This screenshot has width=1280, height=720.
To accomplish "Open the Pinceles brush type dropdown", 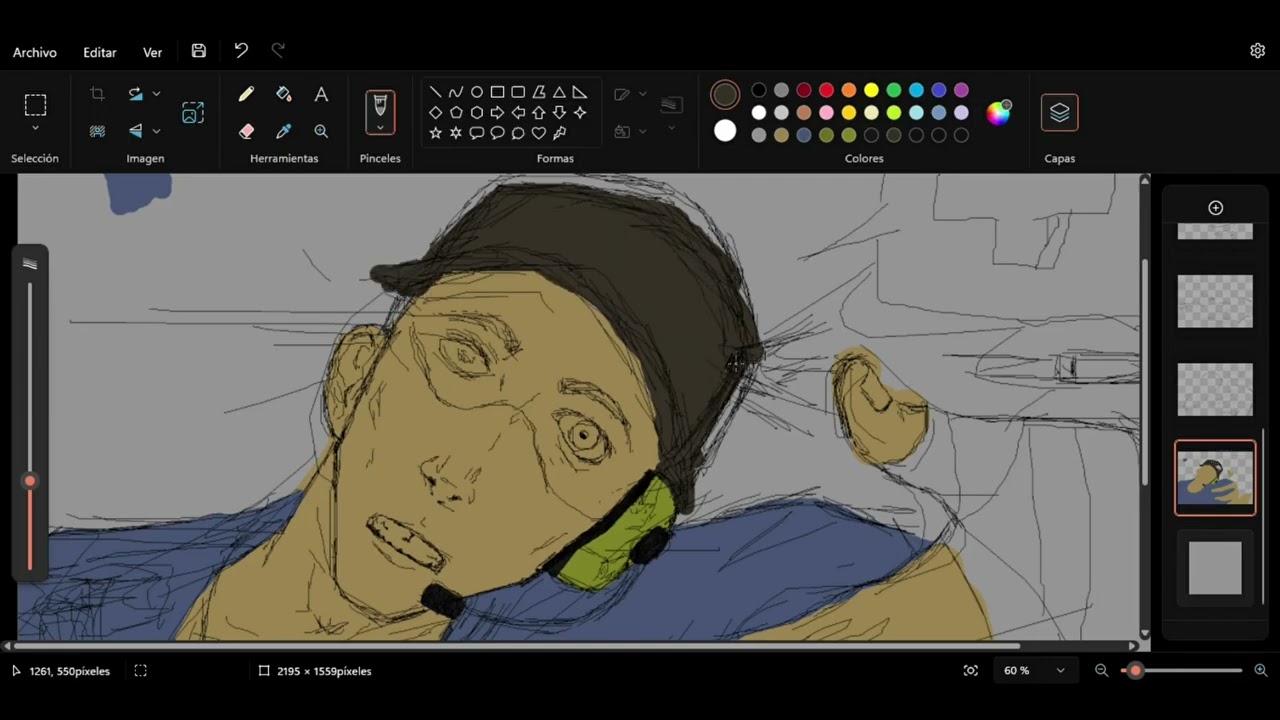I will pos(380,128).
